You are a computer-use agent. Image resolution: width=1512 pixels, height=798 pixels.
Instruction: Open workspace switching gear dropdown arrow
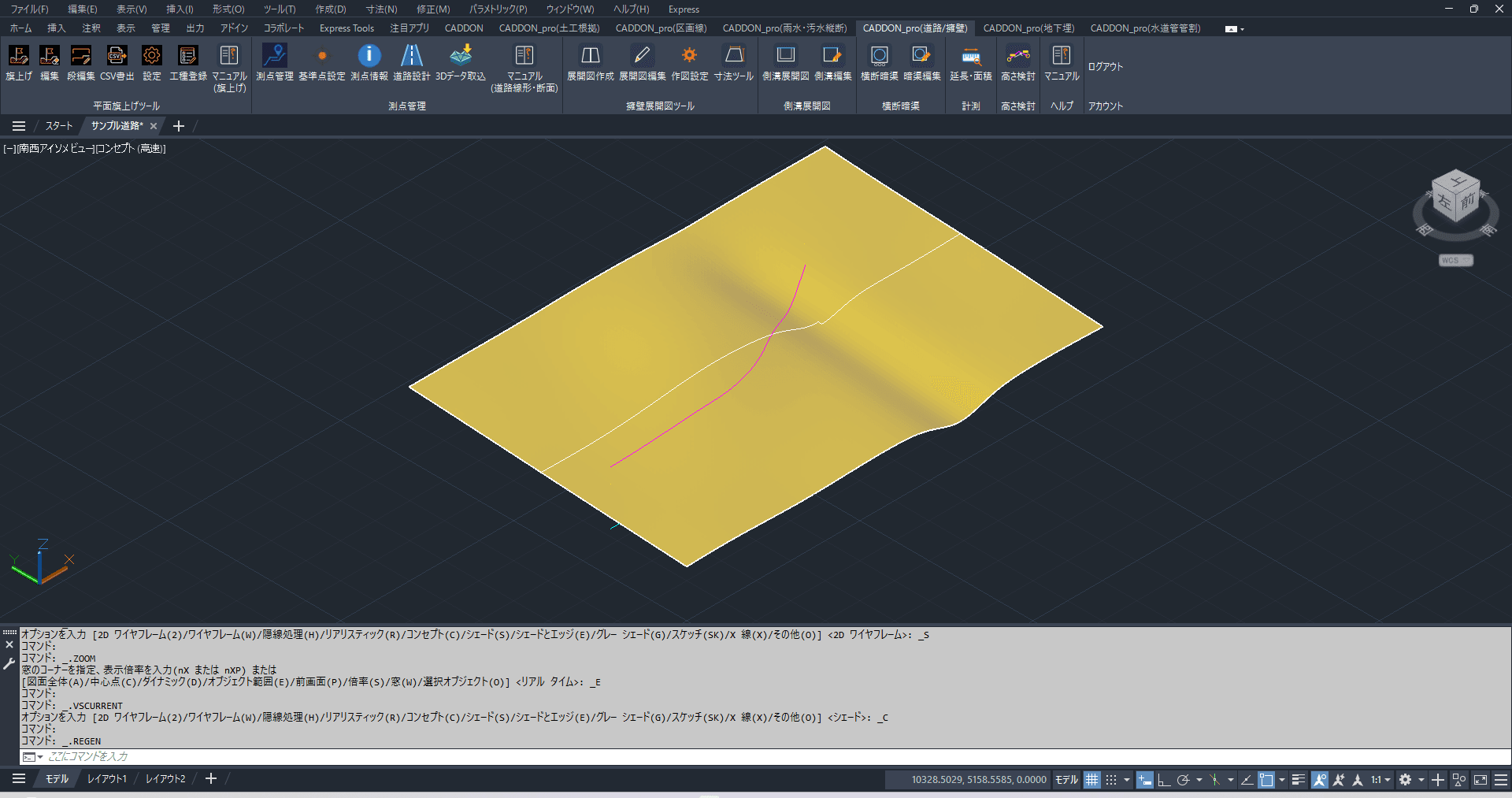pyautogui.click(x=1421, y=780)
